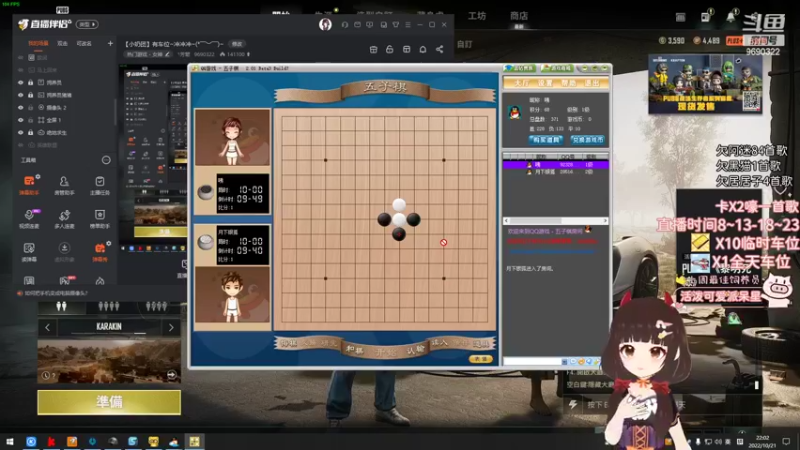Open the 榜单助手 tool
Screen dimensions: 800x450
[x=99, y=218]
